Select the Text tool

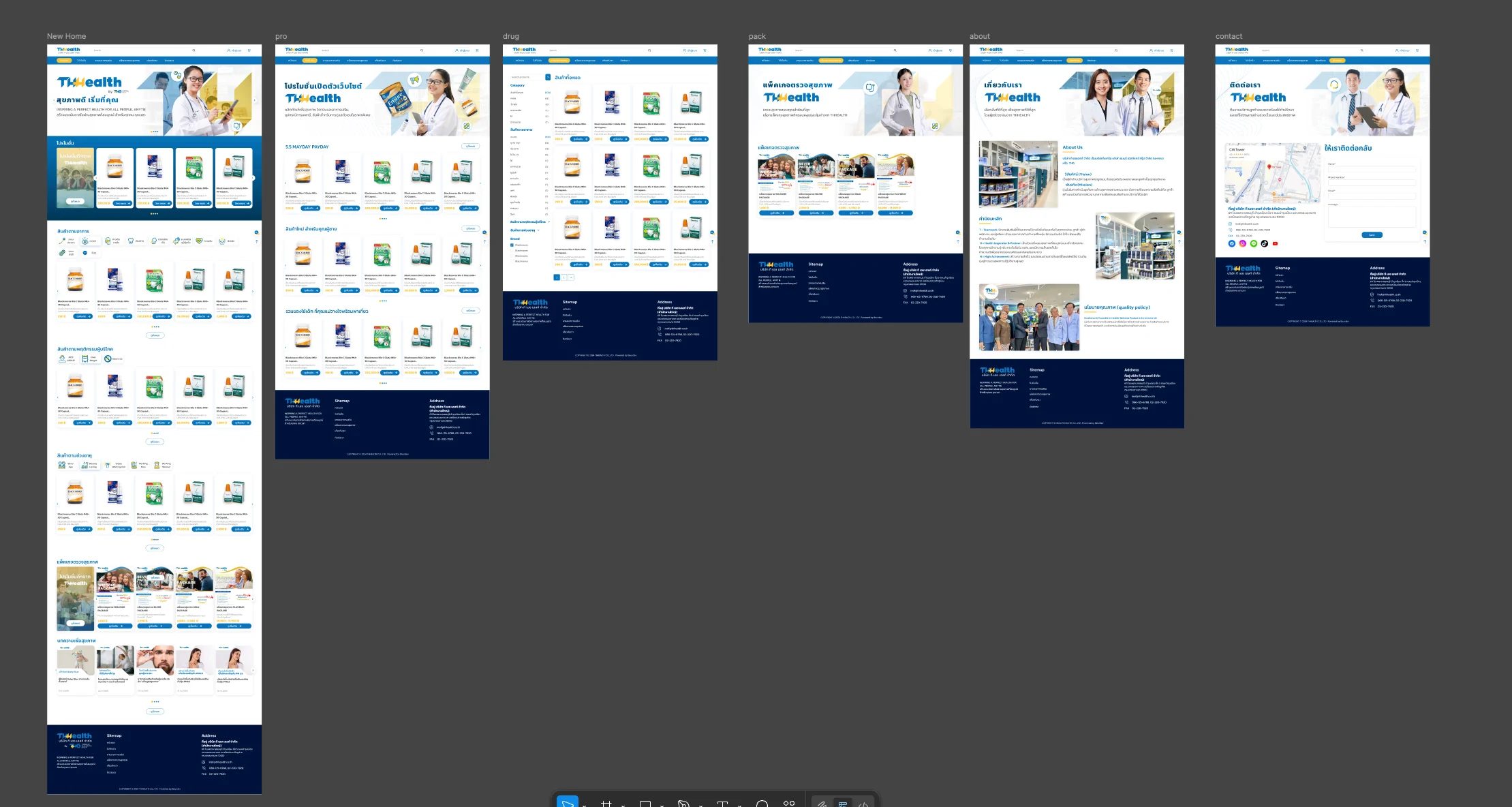click(x=722, y=804)
